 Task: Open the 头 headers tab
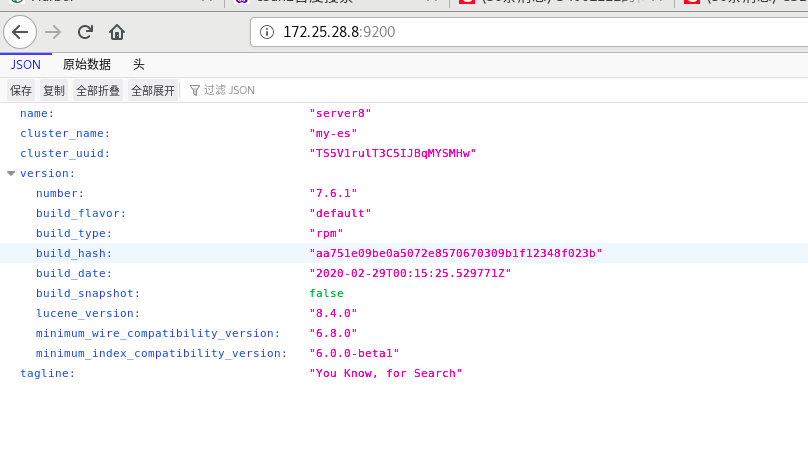(x=139, y=64)
